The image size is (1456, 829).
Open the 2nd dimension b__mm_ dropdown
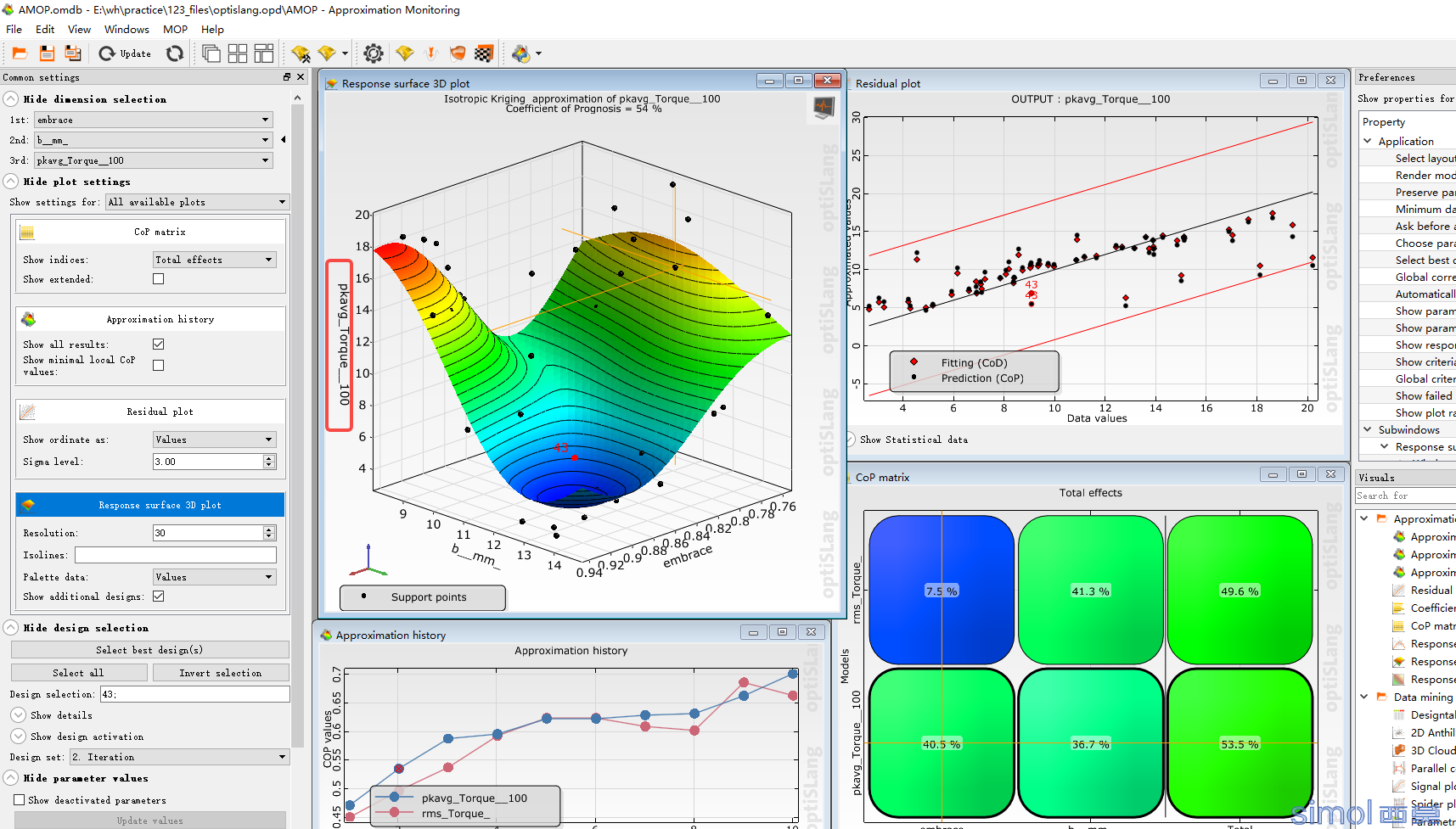pos(154,140)
